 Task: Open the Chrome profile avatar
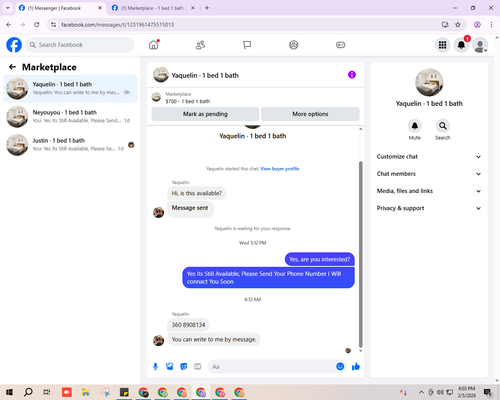click(x=477, y=24)
